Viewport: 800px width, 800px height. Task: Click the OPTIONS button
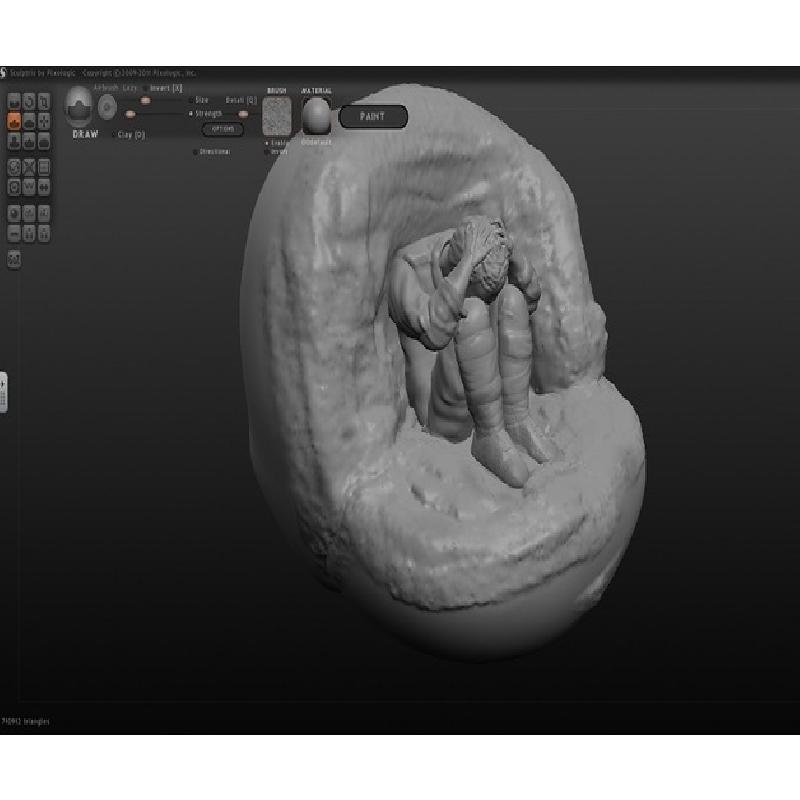point(222,129)
